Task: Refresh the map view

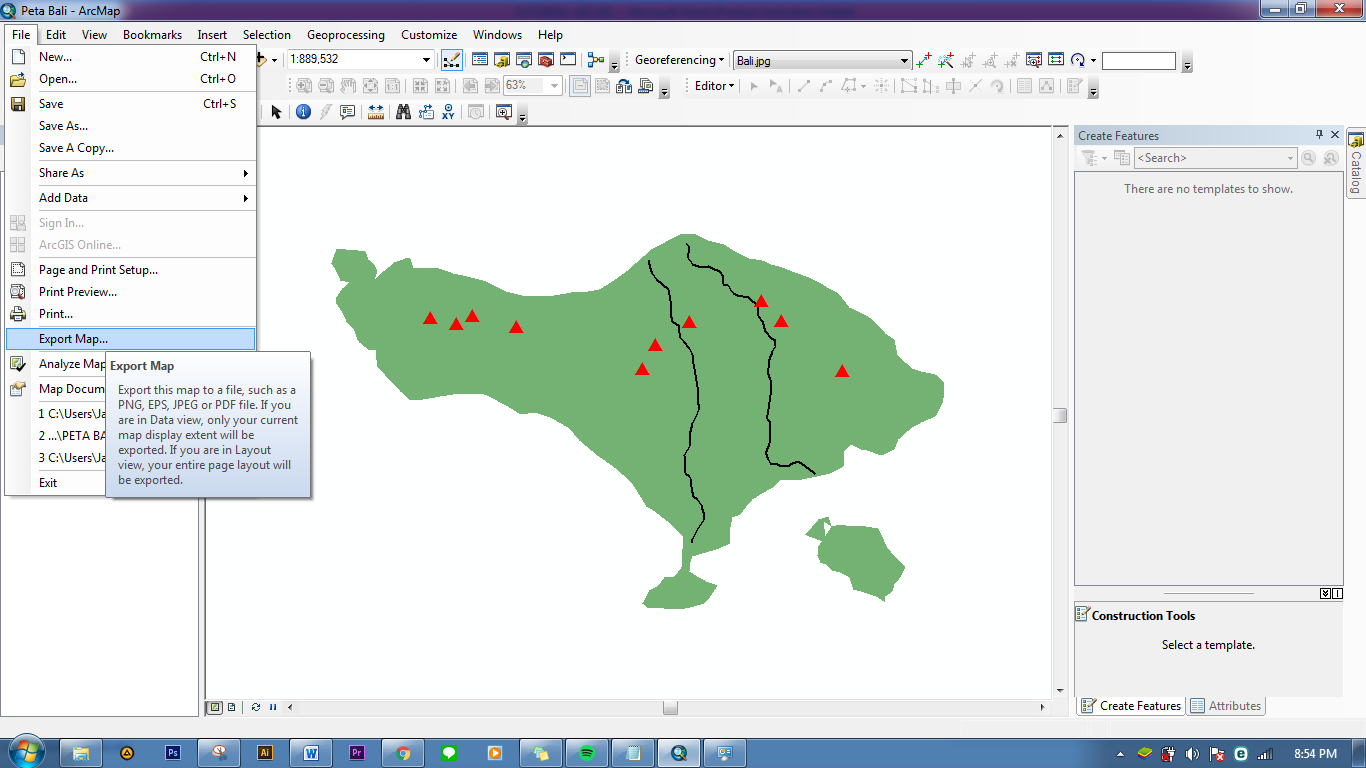Action: tap(257, 707)
